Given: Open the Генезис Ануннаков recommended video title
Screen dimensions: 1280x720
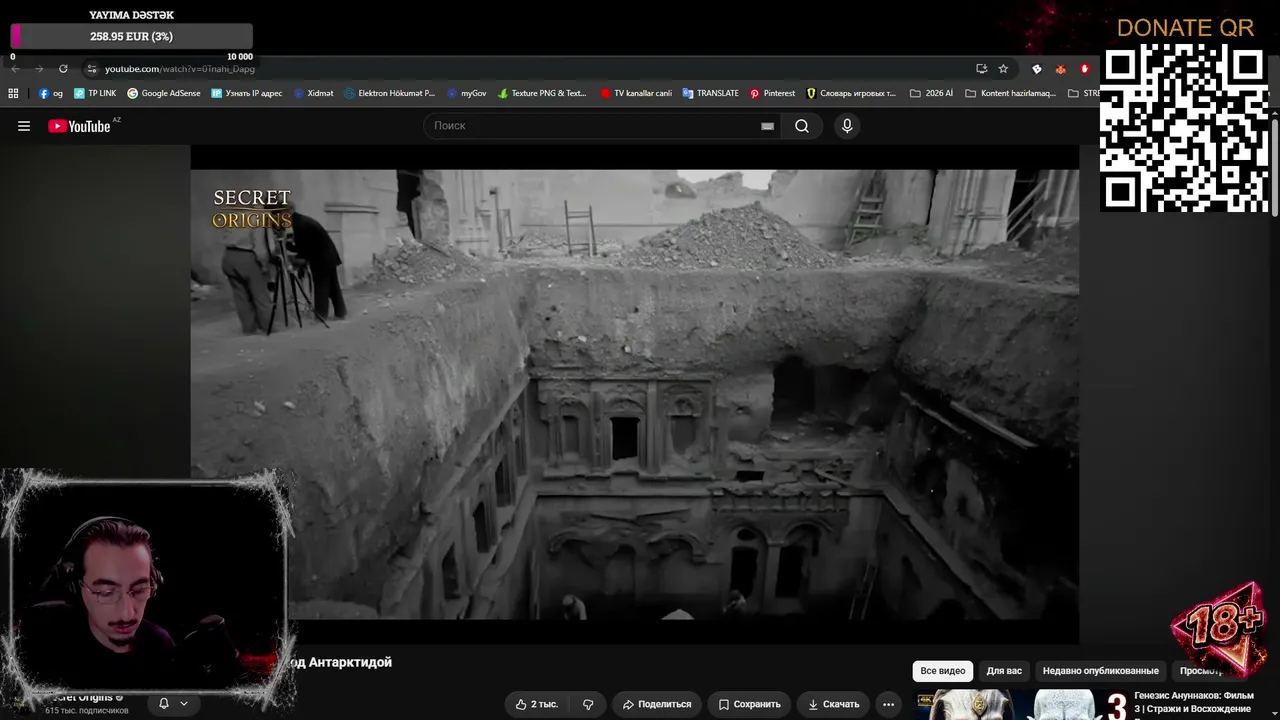Looking at the screenshot, I should [x=1194, y=702].
